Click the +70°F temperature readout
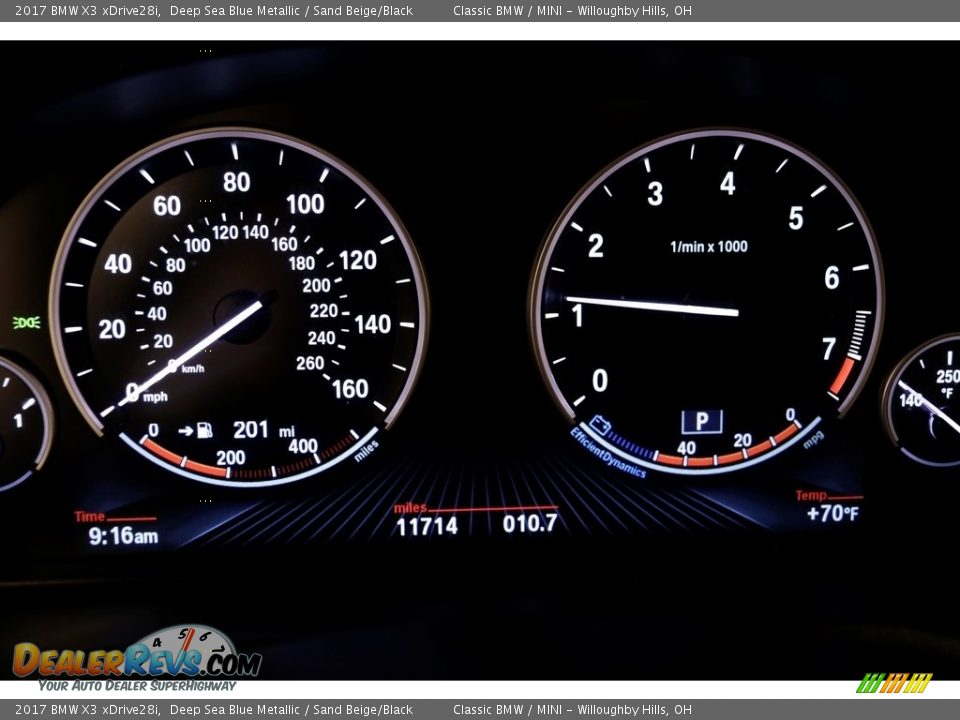Viewport: 960px width, 720px height. [x=832, y=514]
